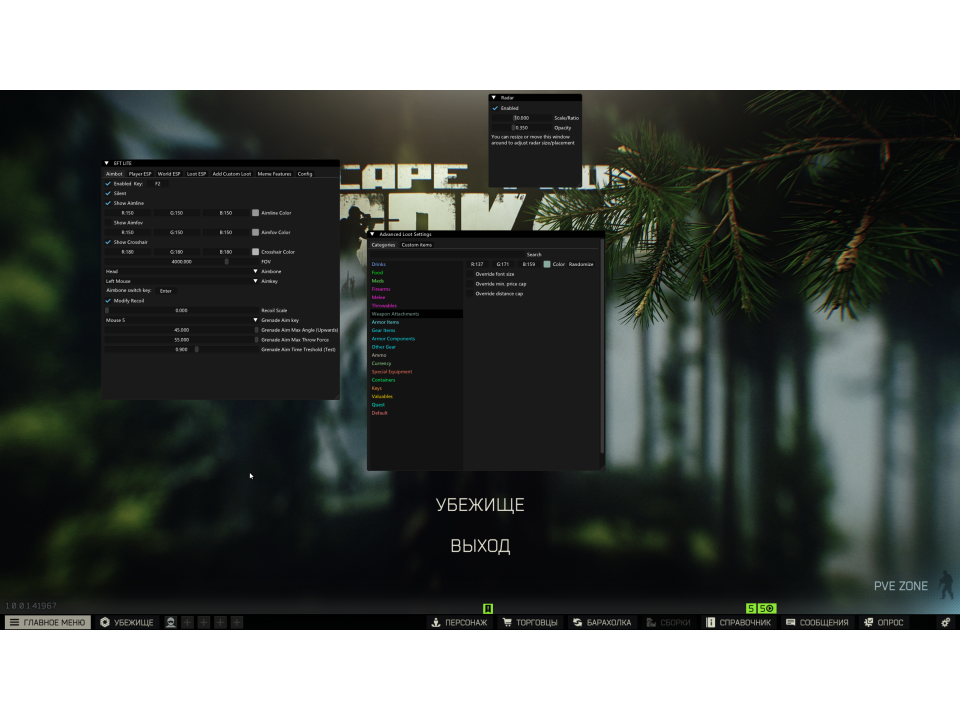Open the Grenade Aim key dropdown
The height and width of the screenshot is (720, 960).
click(182, 320)
